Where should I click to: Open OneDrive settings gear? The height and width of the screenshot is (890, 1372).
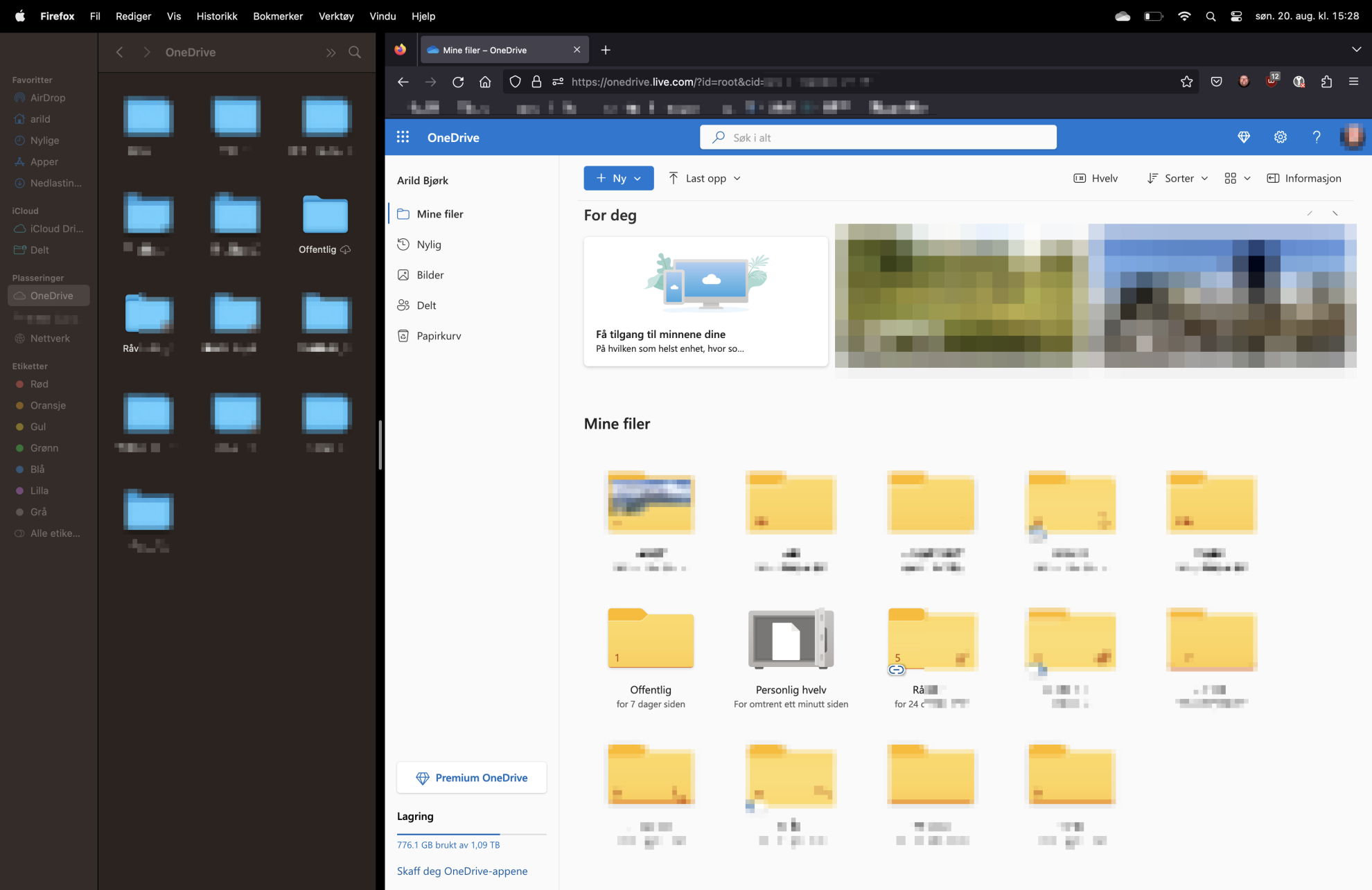(x=1280, y=137)
